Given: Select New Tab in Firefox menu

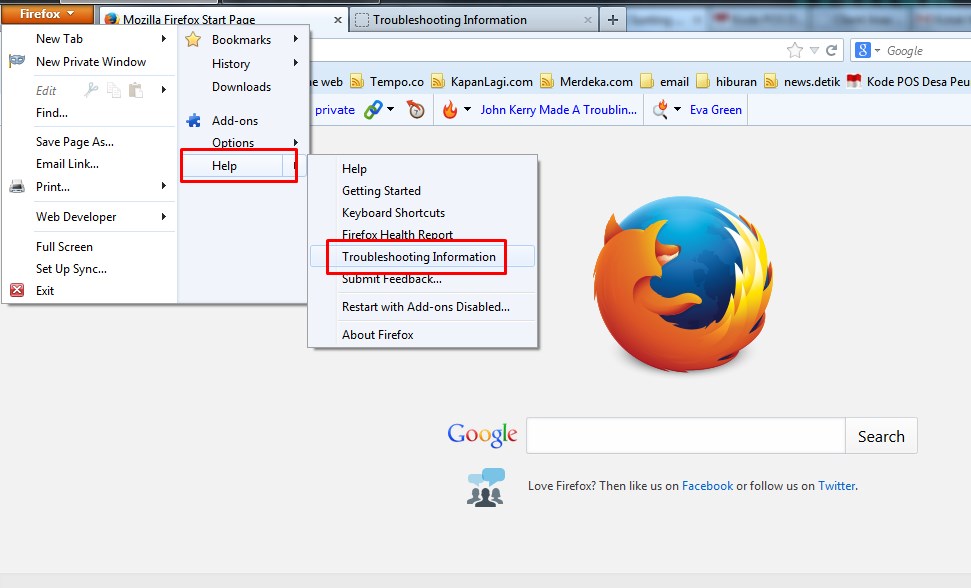Looking at the screenshot, I should pos(59,38).
